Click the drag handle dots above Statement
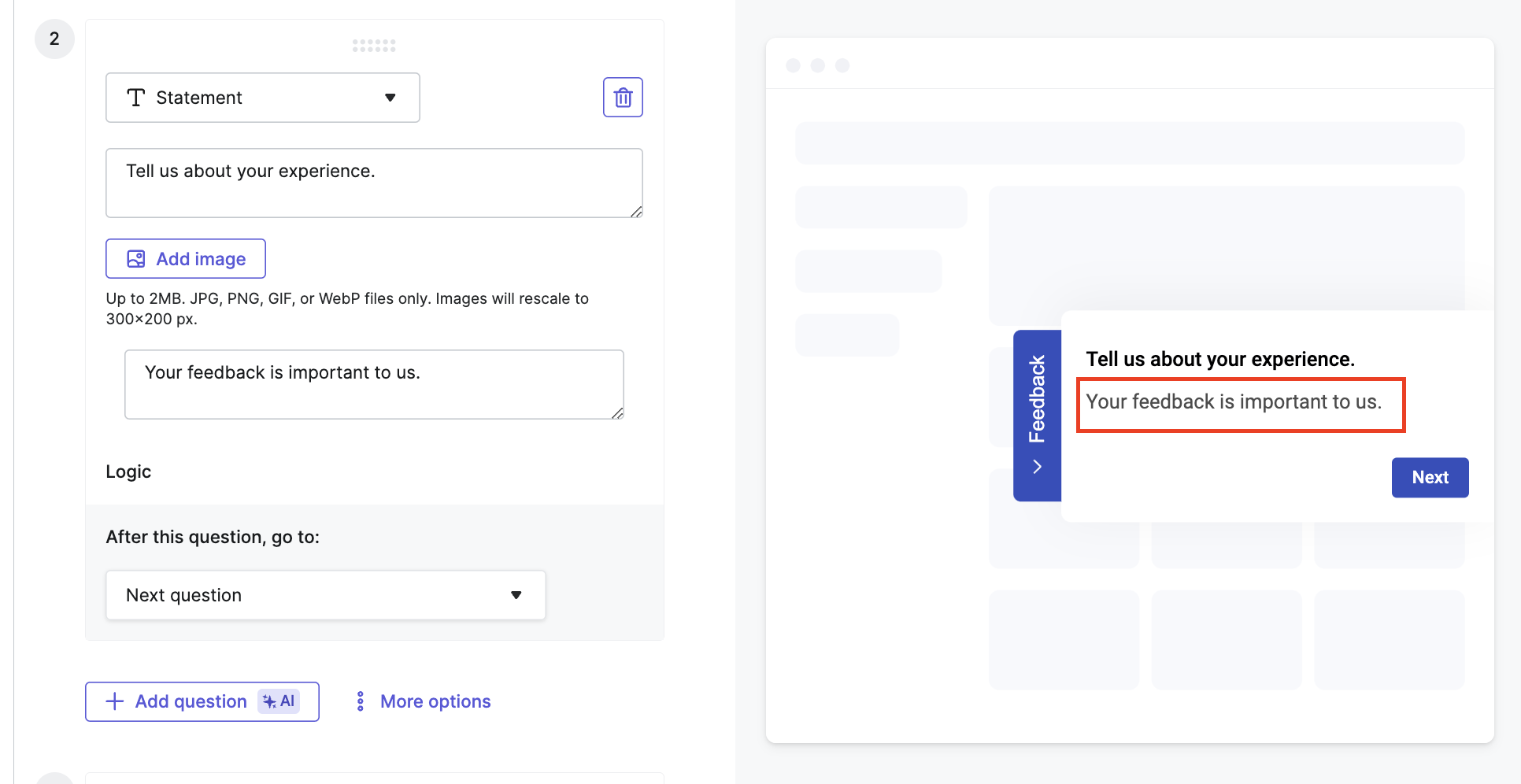 [x=374, y=46]
